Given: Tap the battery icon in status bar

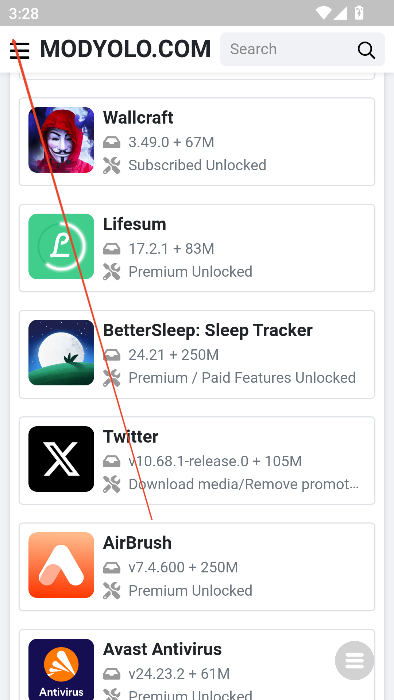Looking at the screenshot, I should pyautogui.click(x=359, y=13).
